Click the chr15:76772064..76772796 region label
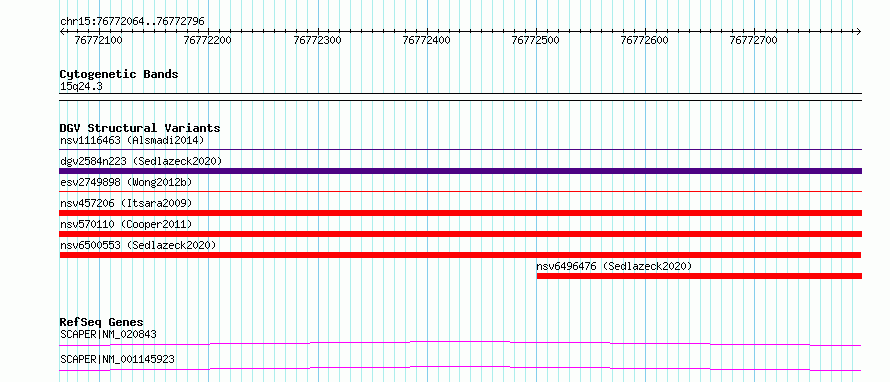The height and width of the screenshot is (382, 890). (x=132, y=22)
